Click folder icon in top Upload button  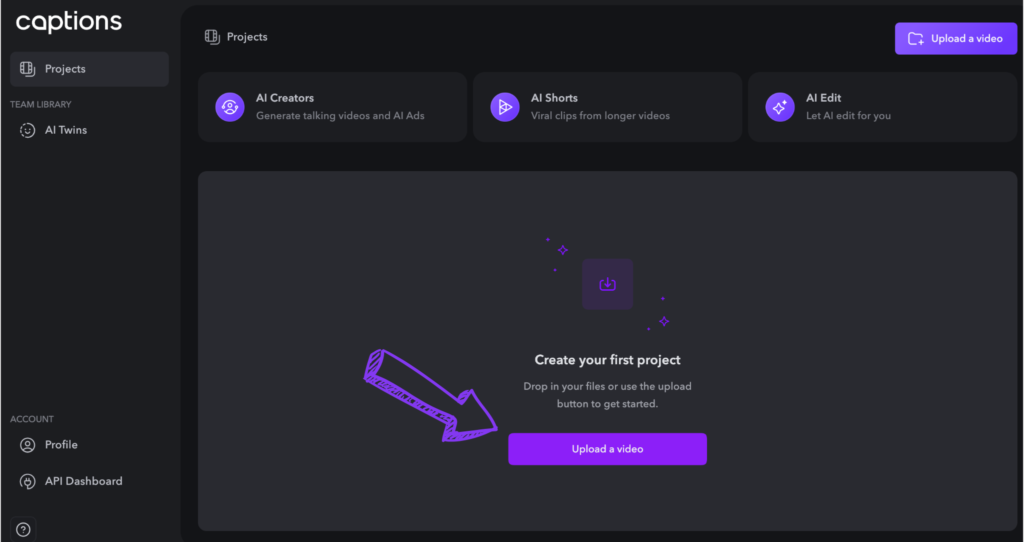point(916,39)
